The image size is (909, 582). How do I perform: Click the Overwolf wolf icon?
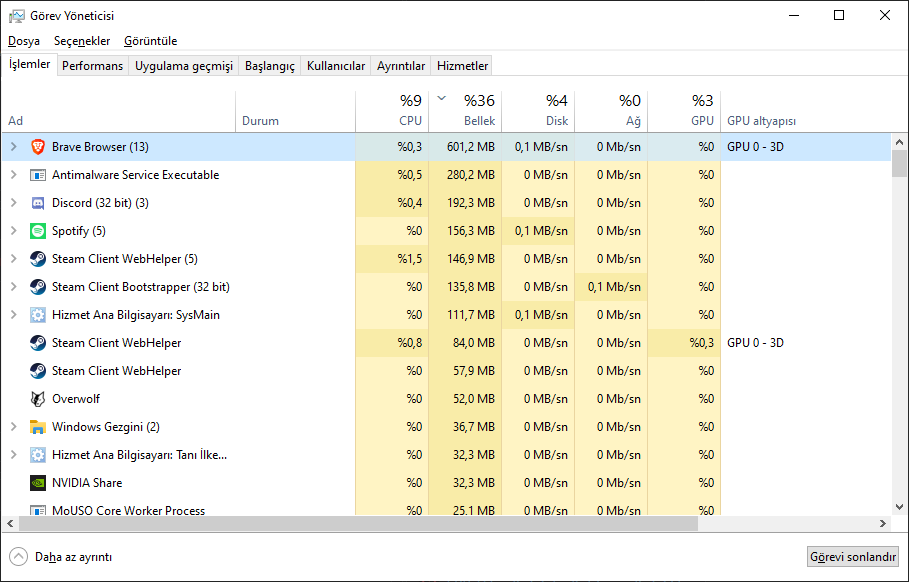pos(38,399)
